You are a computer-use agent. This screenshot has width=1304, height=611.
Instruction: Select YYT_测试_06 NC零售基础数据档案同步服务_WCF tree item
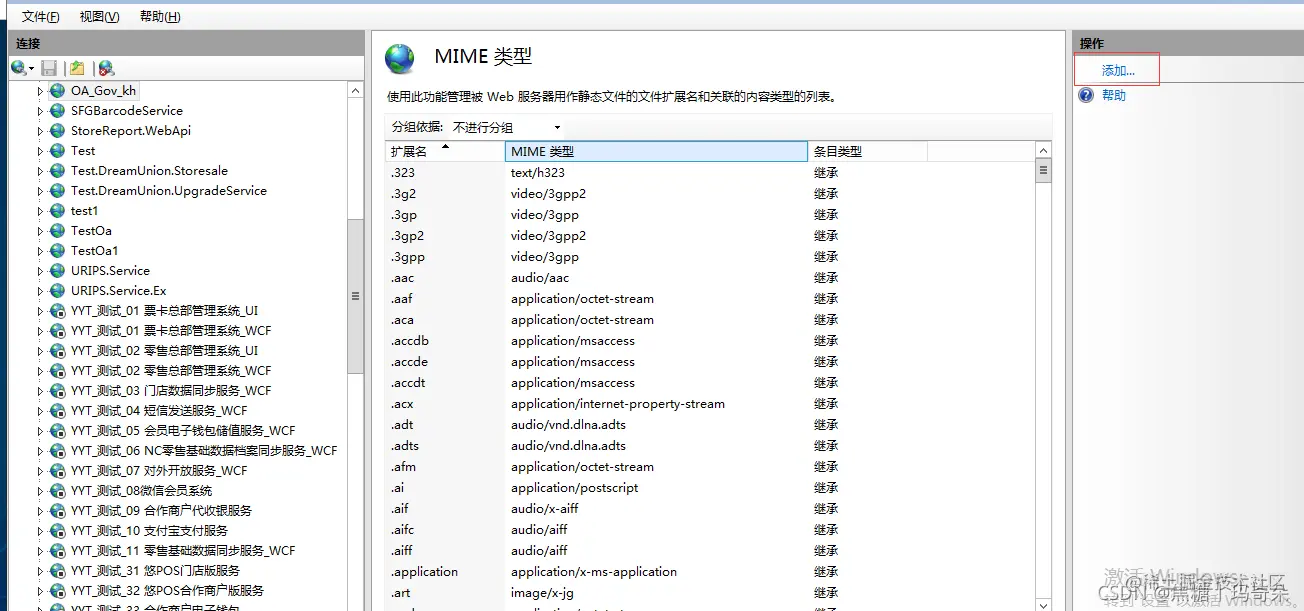[x=204, y=450]
